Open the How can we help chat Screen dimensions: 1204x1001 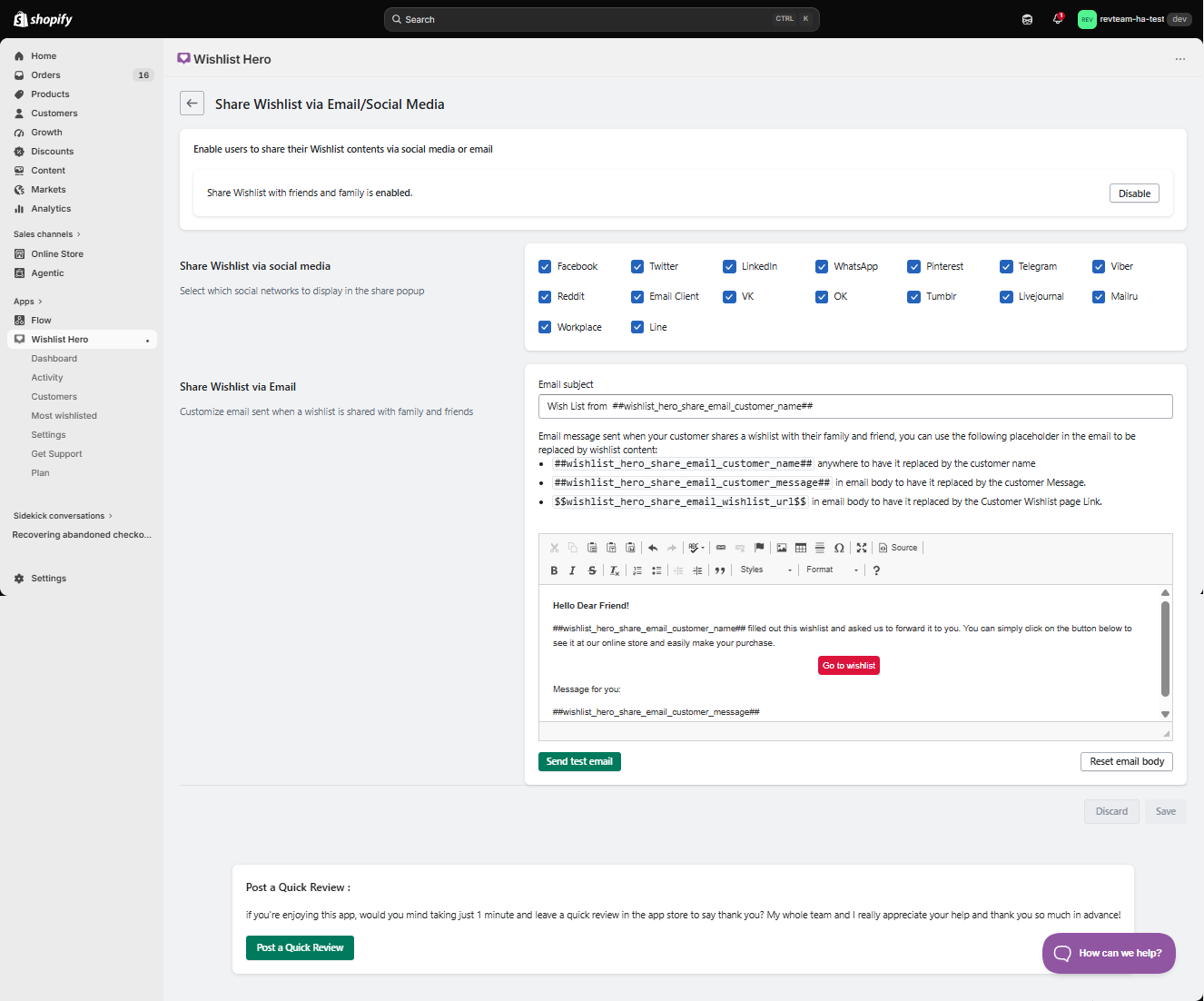[1109, 953]
